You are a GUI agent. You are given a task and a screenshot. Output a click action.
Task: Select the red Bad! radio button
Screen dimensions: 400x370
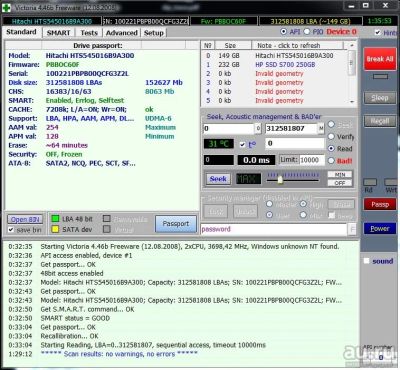tap(331, 161)
